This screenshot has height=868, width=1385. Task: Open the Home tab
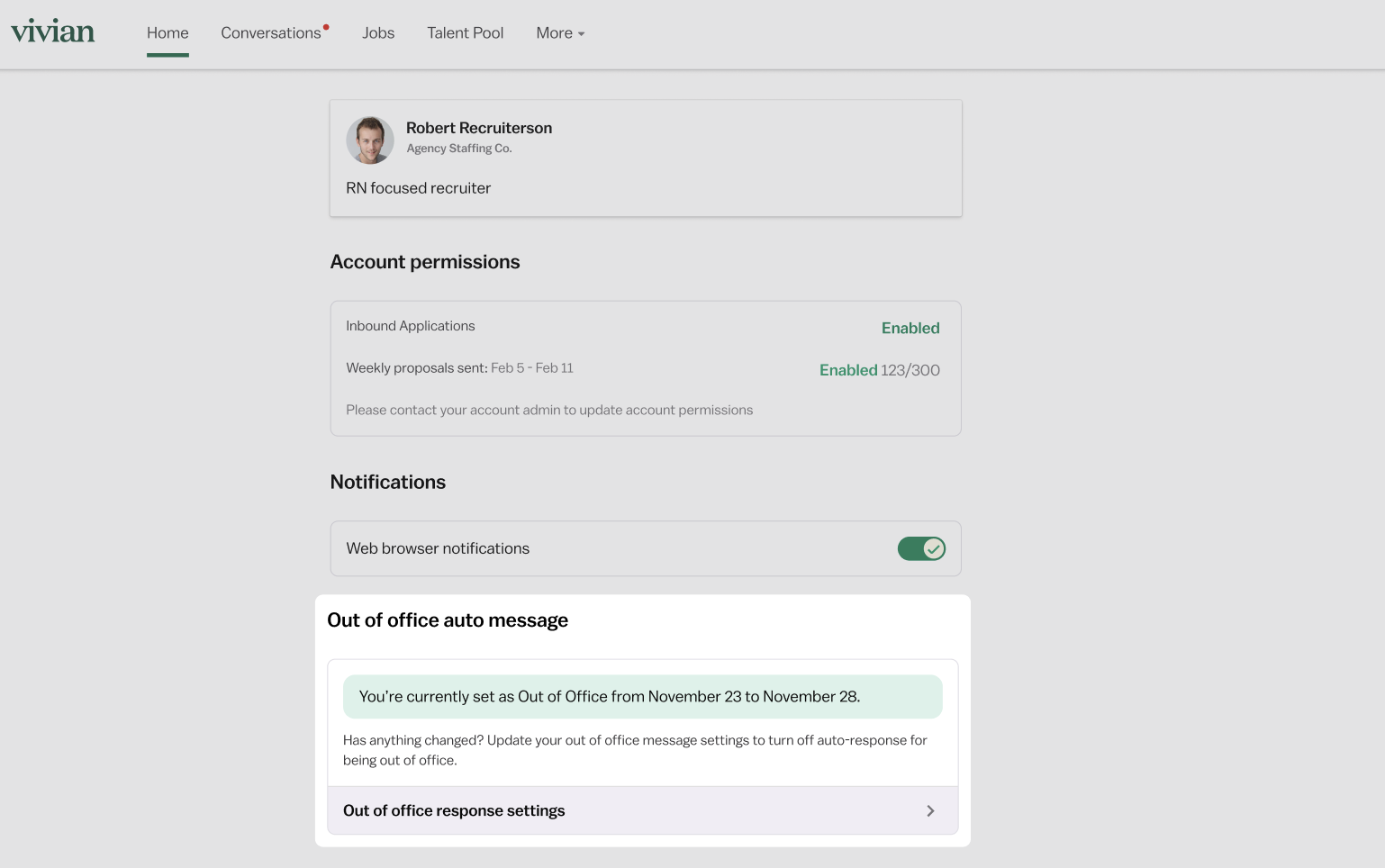[x=167, y=33]
